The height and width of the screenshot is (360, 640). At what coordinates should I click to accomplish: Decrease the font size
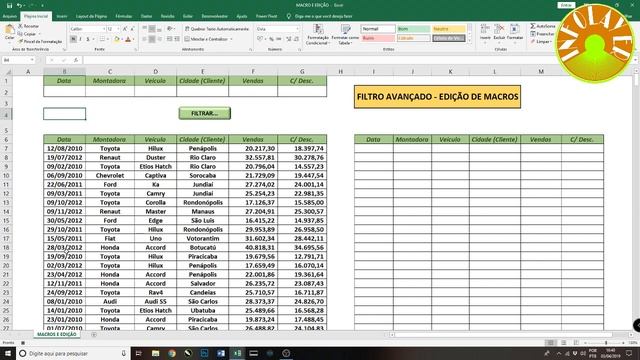click(x=132, y=29)
